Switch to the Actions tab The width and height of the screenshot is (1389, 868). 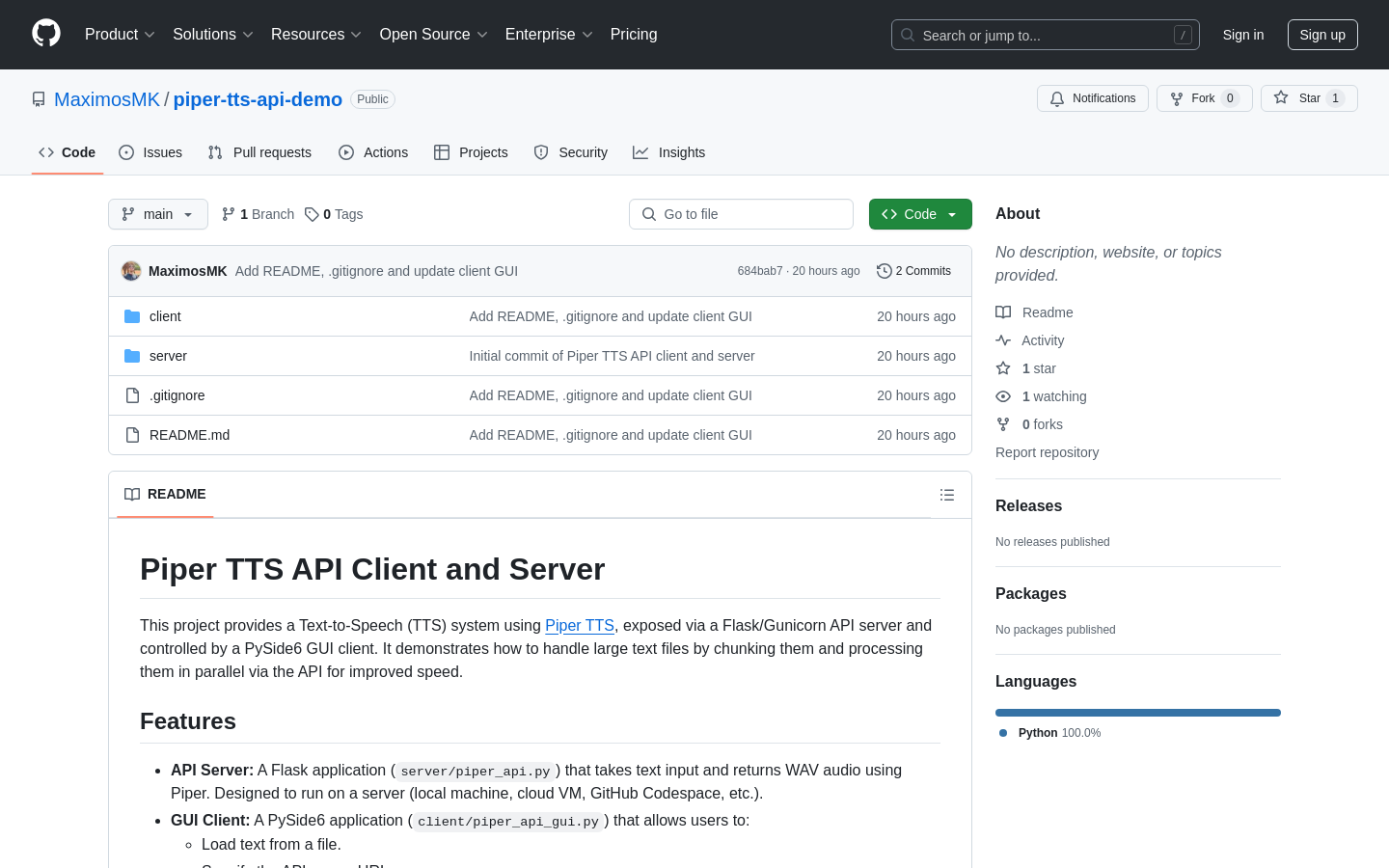coord(373,152)
